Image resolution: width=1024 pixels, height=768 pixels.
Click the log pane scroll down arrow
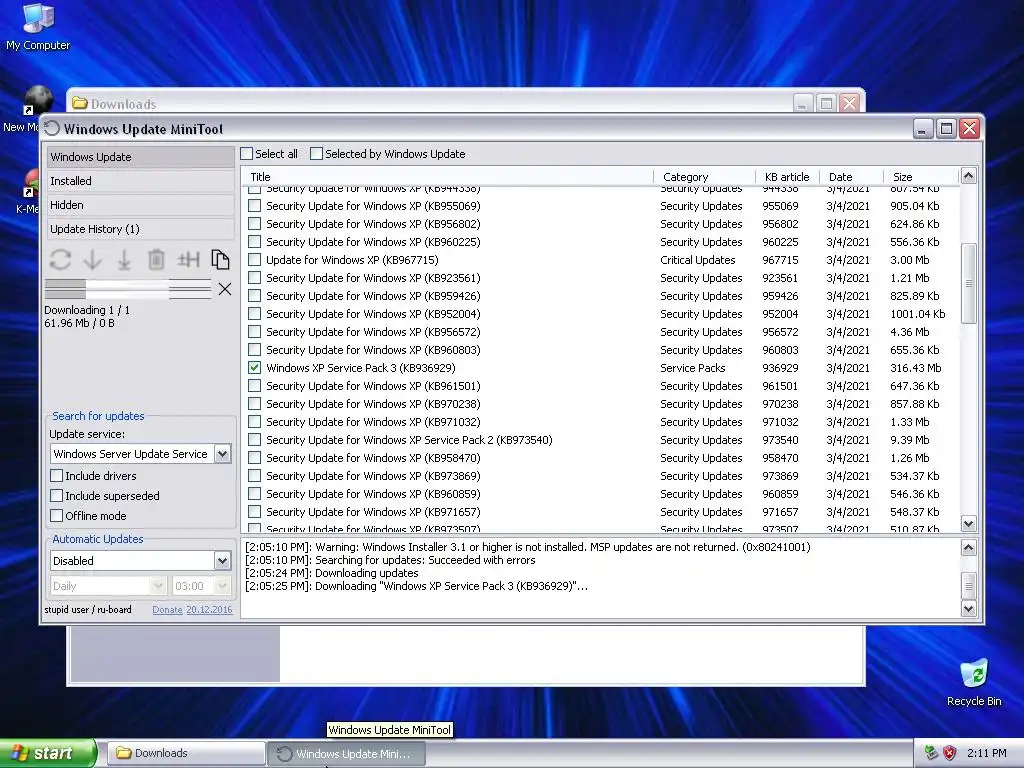click(968, 609)
